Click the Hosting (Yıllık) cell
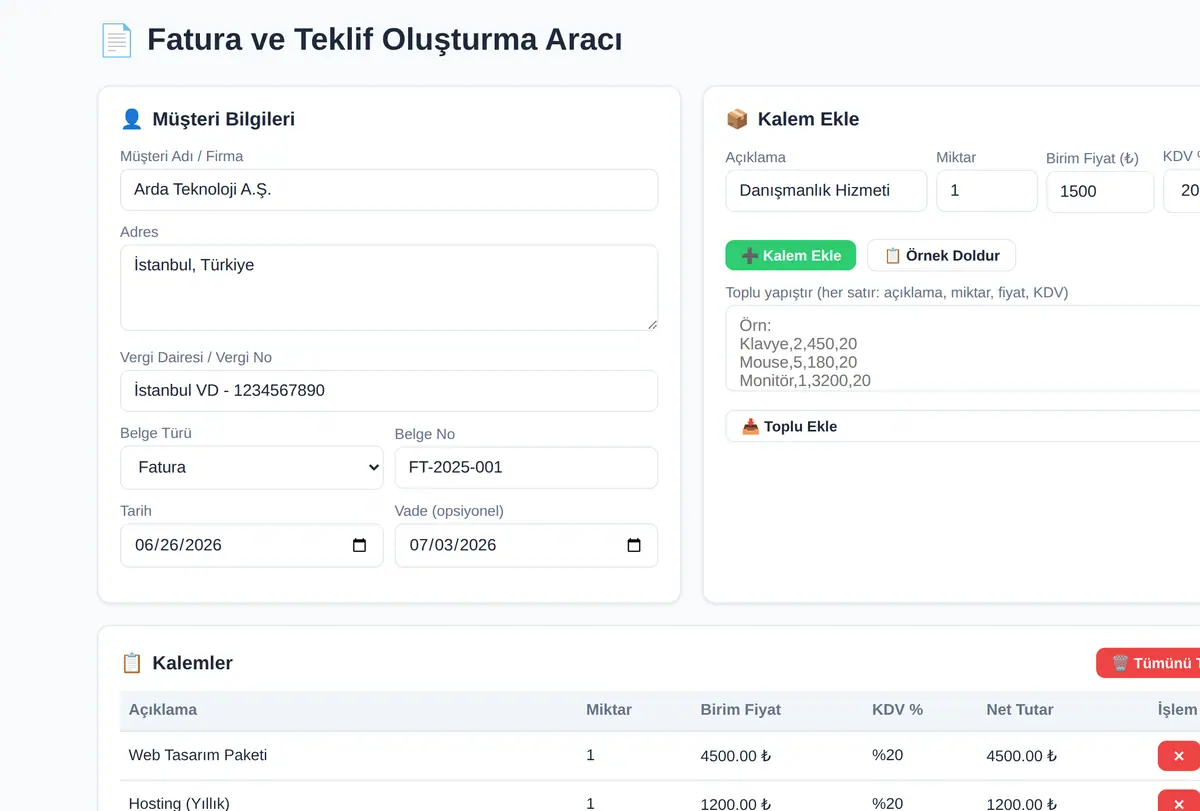Screen dimensions: 1200x811 [x=179, y=803]
